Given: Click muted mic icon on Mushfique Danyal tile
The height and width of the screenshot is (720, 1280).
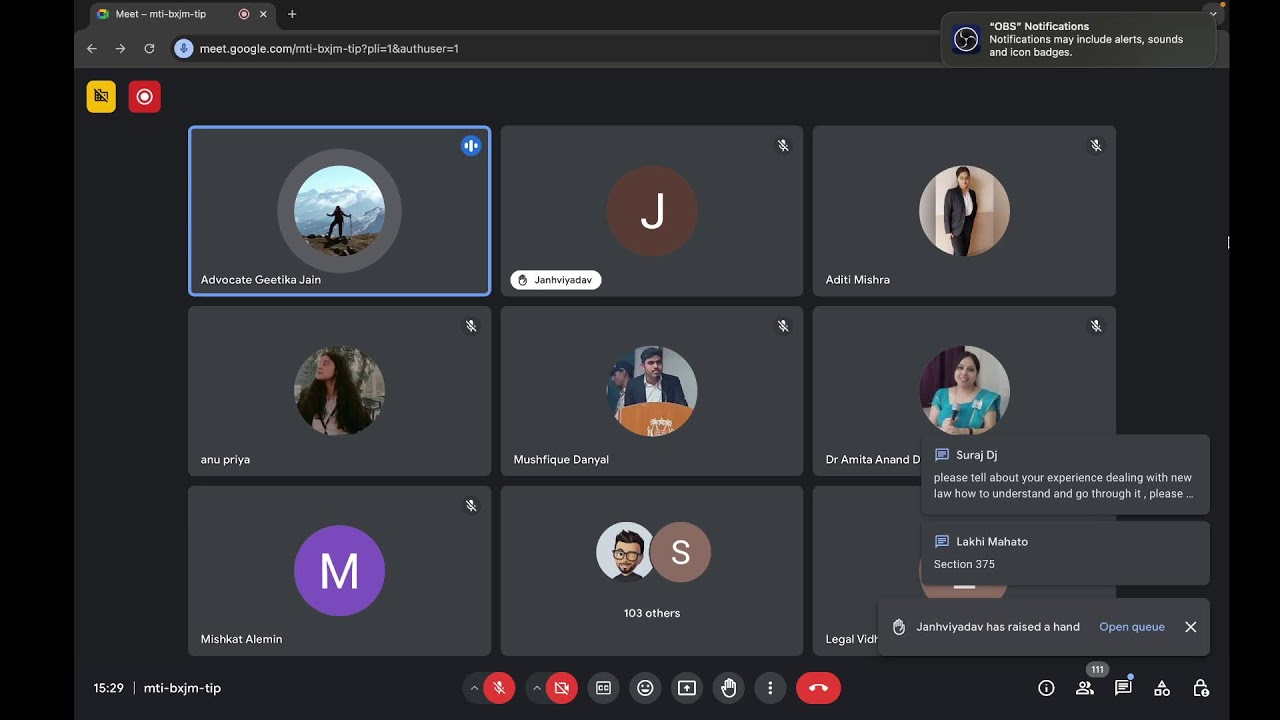Looking at the screenshot, I should click(x=783, y=326).
